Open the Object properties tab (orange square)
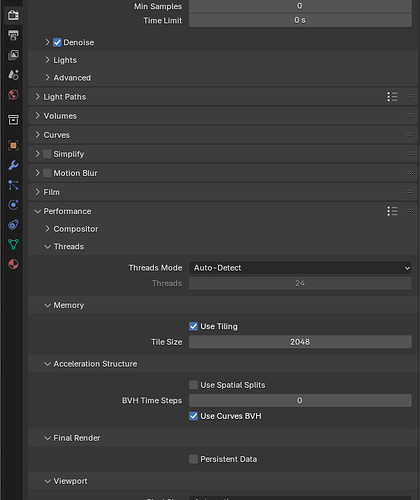This screenshot has height=500, width=420. [x=13, y=145]
